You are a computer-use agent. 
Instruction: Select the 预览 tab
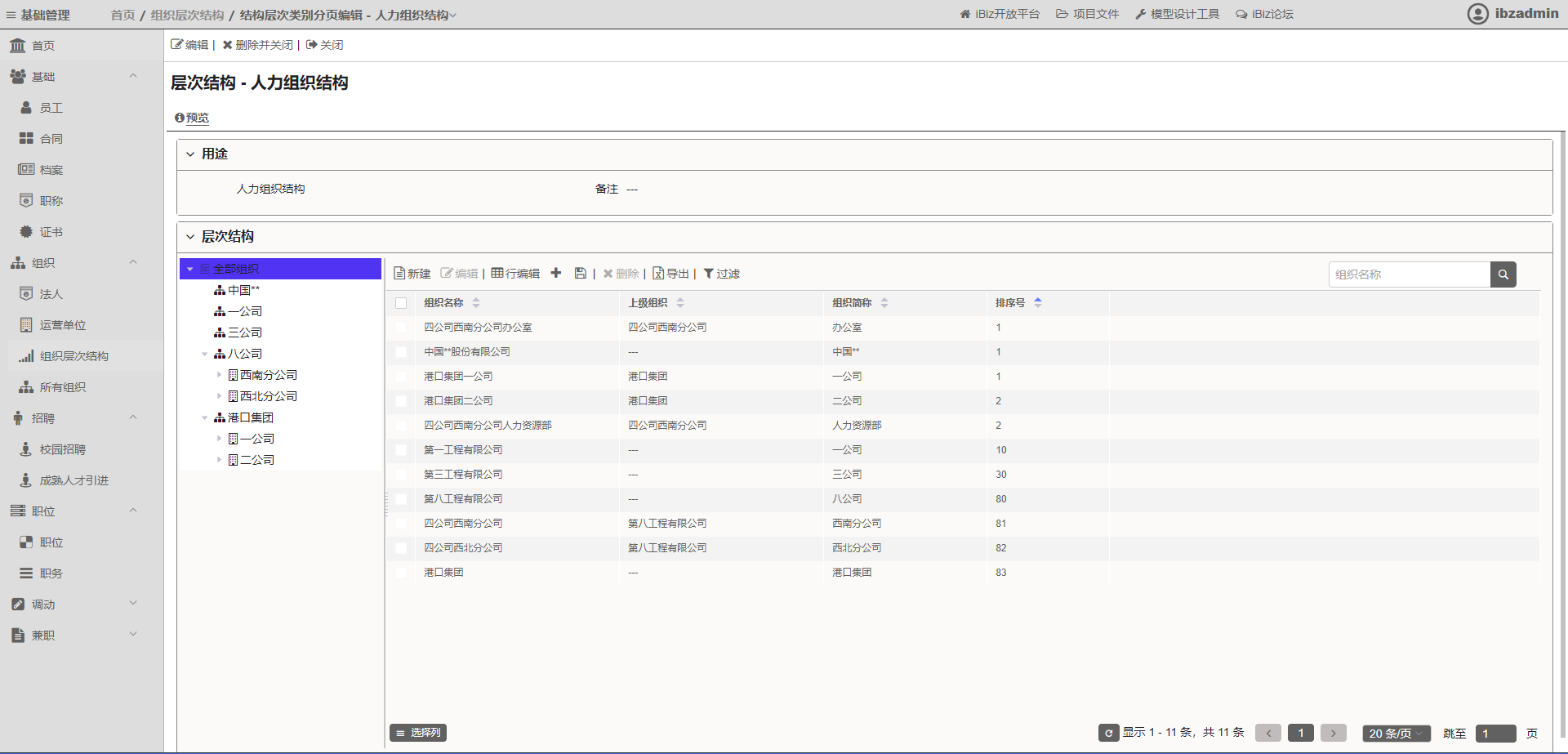click(192, 118)
